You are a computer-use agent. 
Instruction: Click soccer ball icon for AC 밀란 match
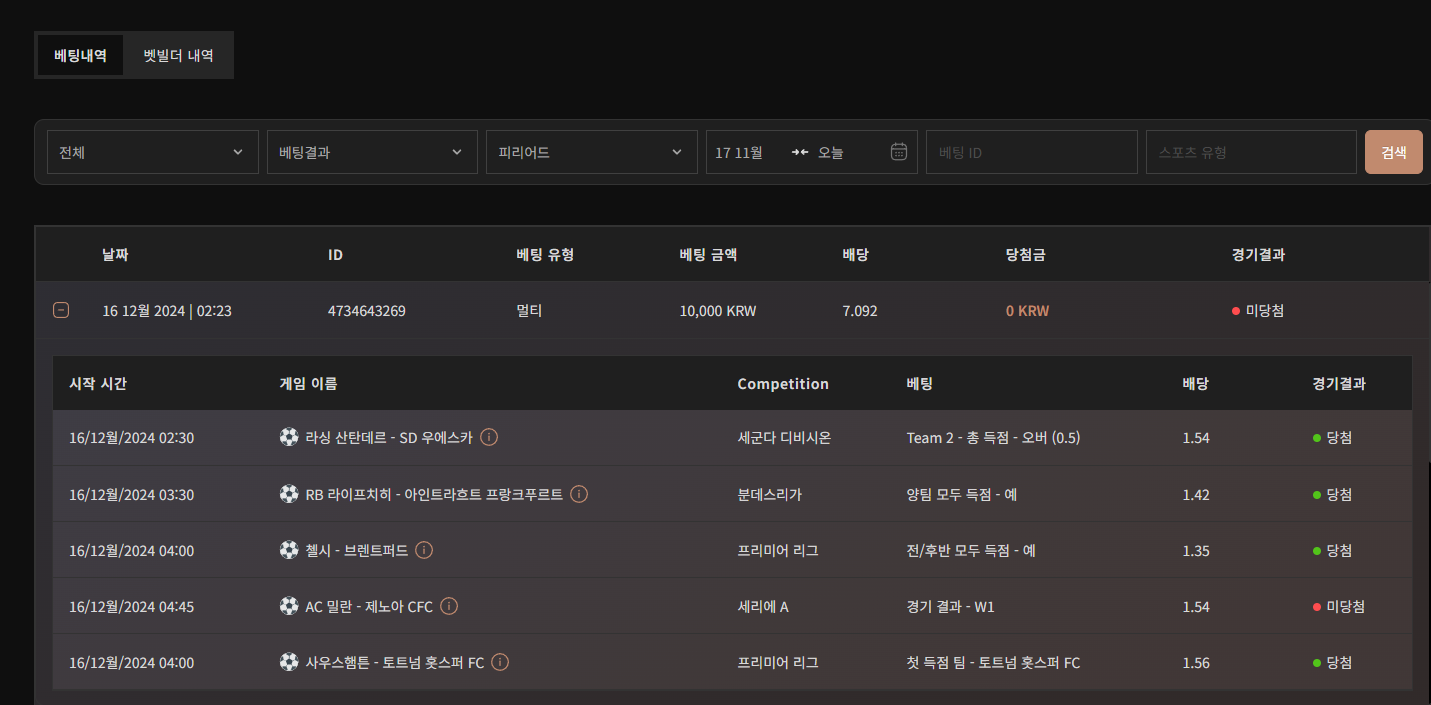[289, 606]
